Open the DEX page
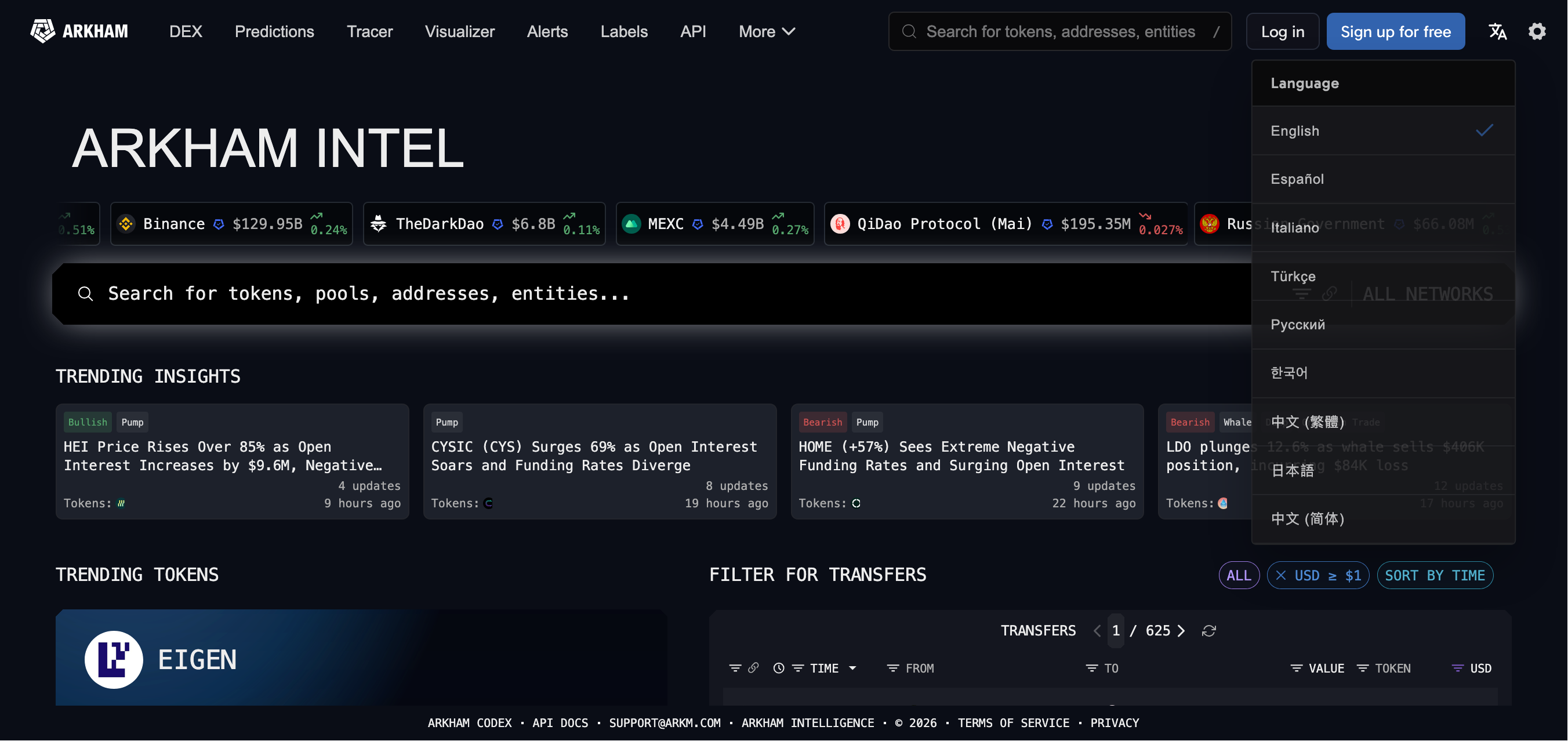Image resolution: width=1568 pixels, height=741 pixels. [186, 31]
